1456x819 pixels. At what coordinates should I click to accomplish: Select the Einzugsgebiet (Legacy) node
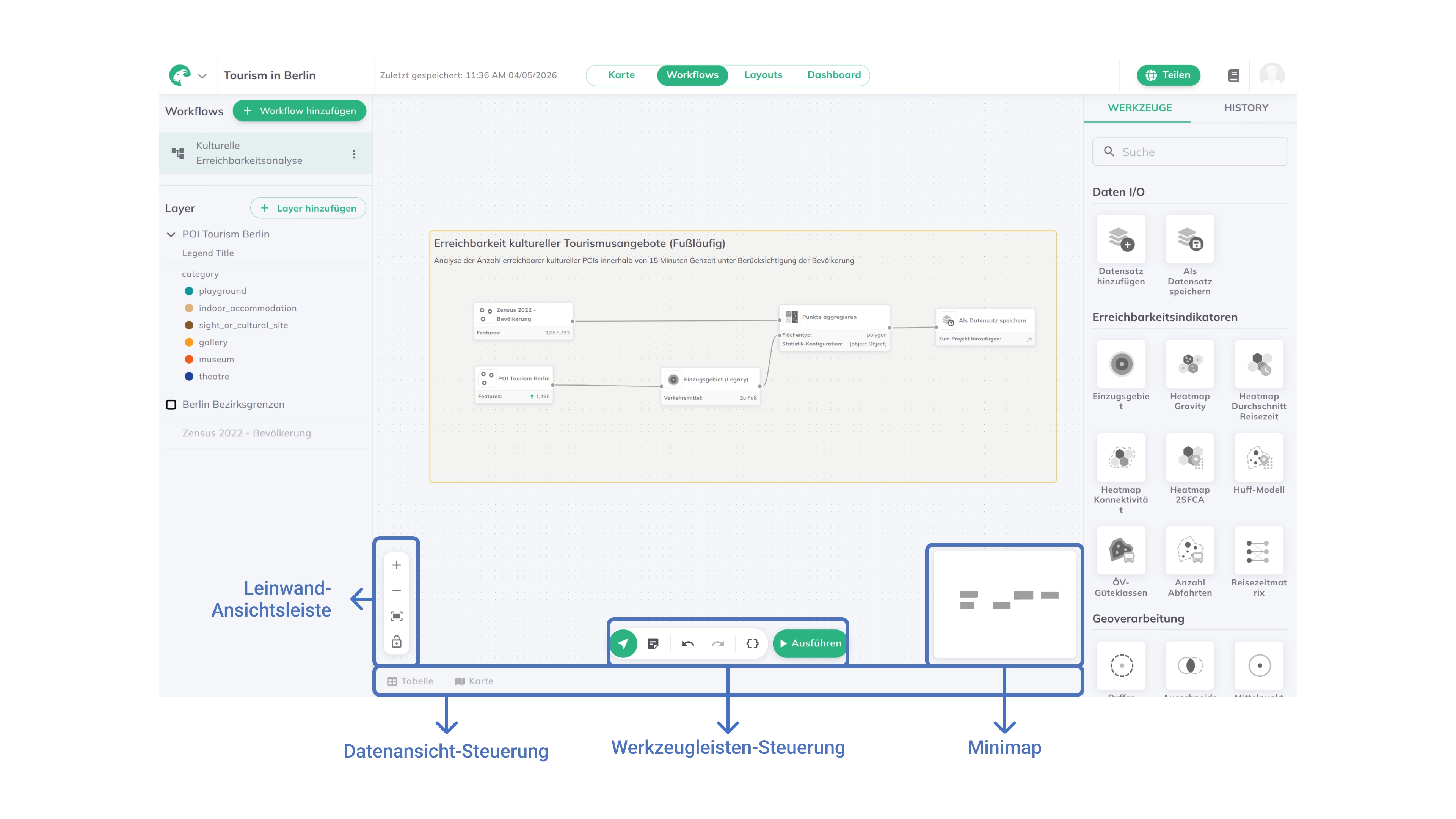pos(710,387)
